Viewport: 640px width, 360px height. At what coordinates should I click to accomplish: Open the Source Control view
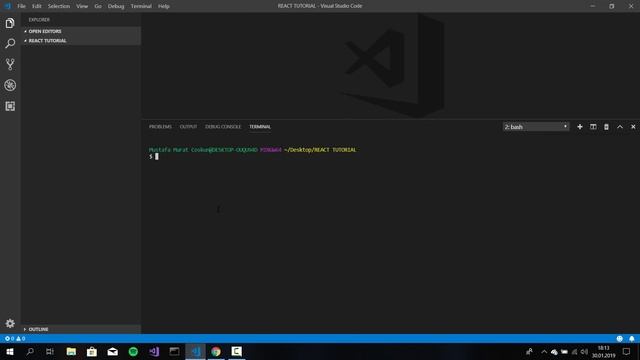10,64
